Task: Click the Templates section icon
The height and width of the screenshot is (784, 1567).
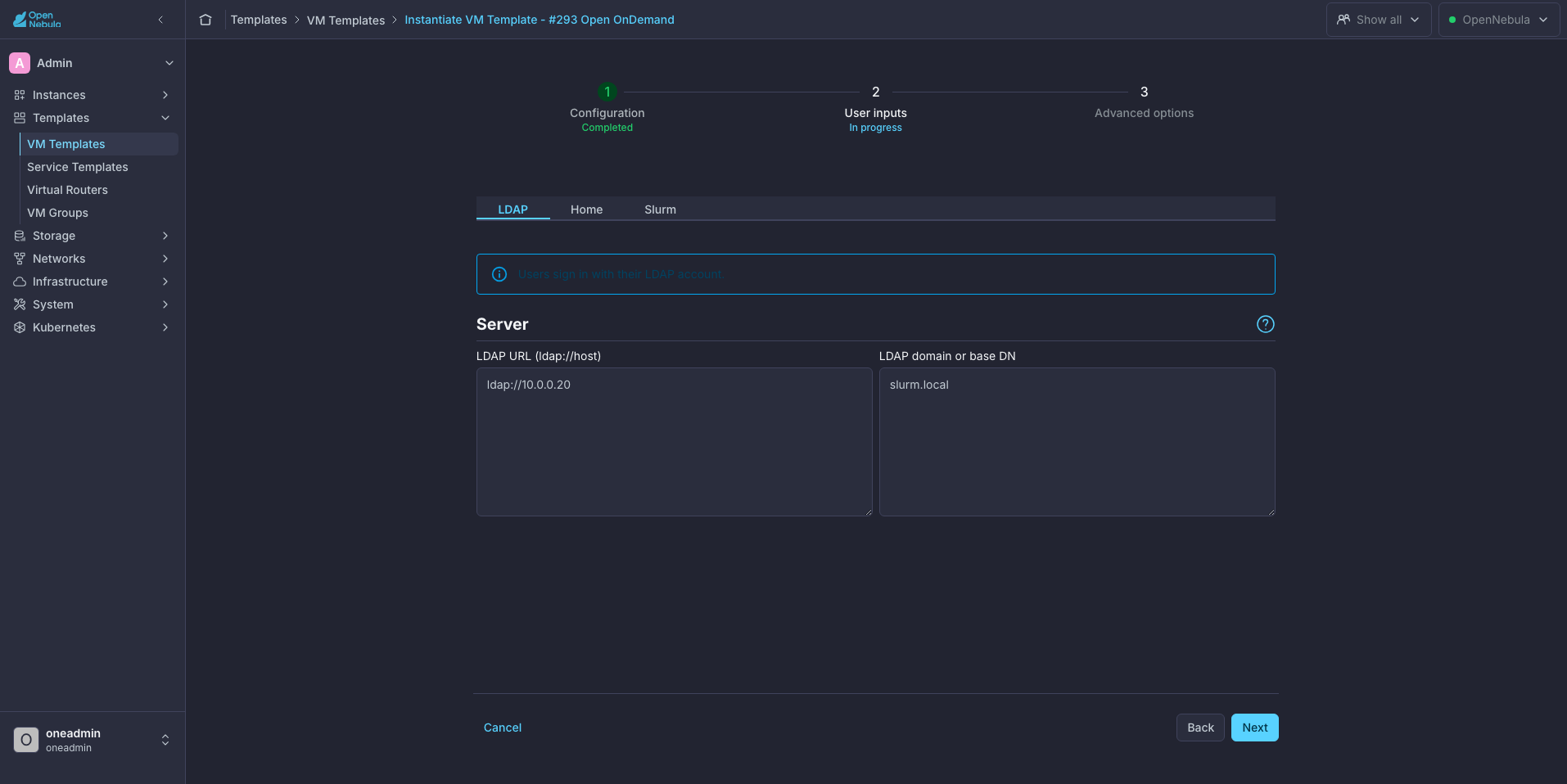Action: (x=20, y=118)
